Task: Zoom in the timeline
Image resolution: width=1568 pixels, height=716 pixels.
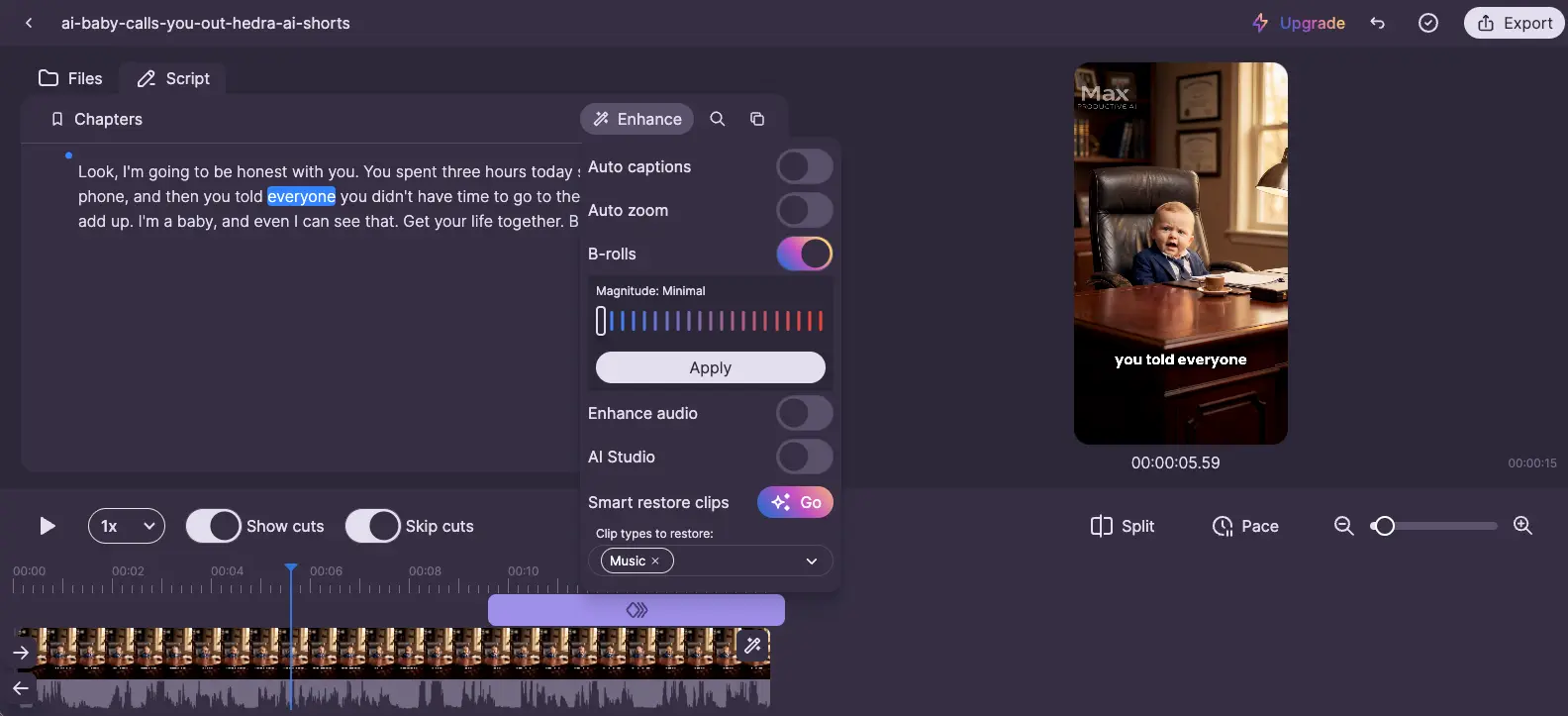Action: tap(1522, 526)
